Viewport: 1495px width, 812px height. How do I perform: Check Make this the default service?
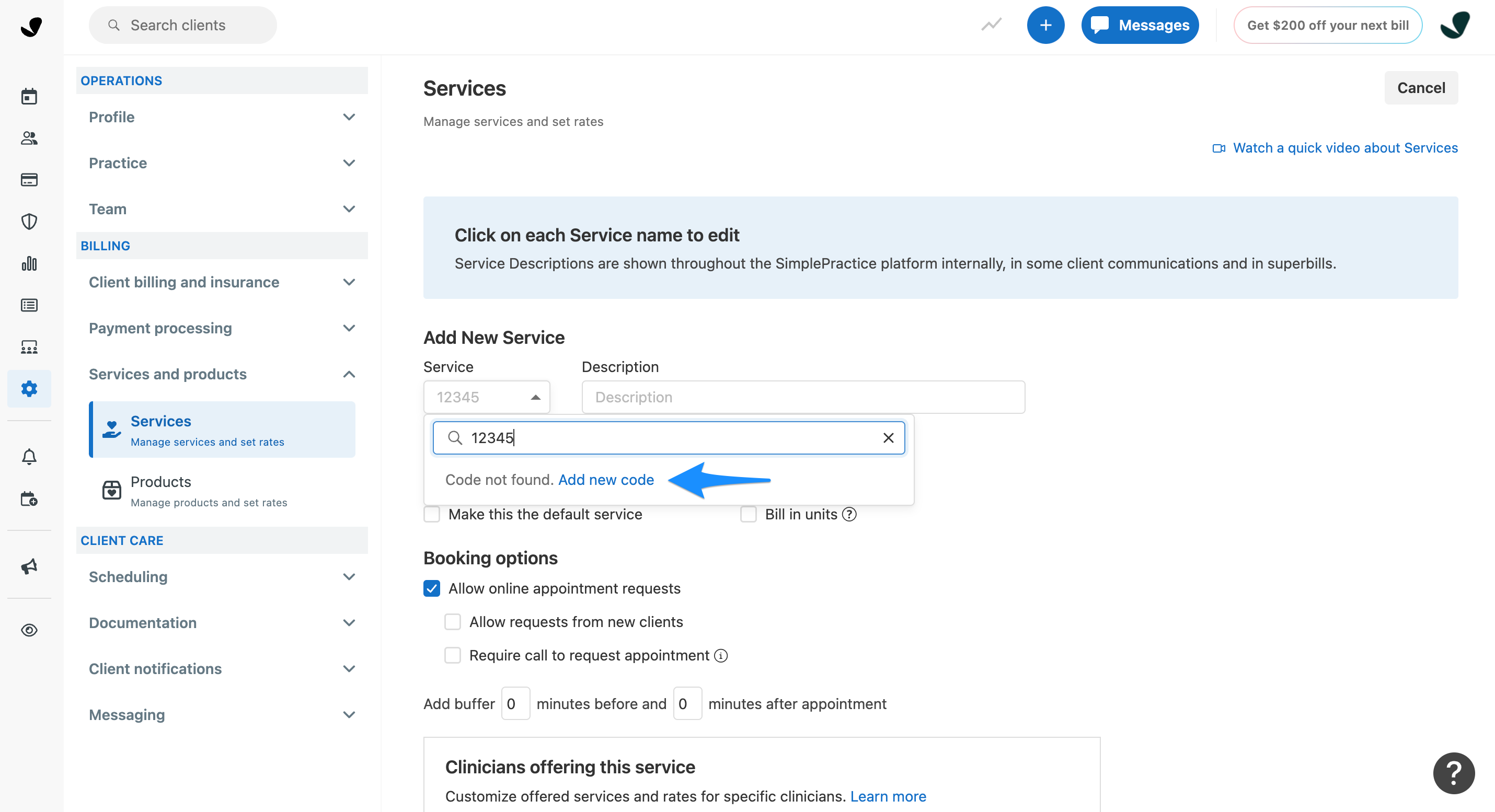coord(432,514)
